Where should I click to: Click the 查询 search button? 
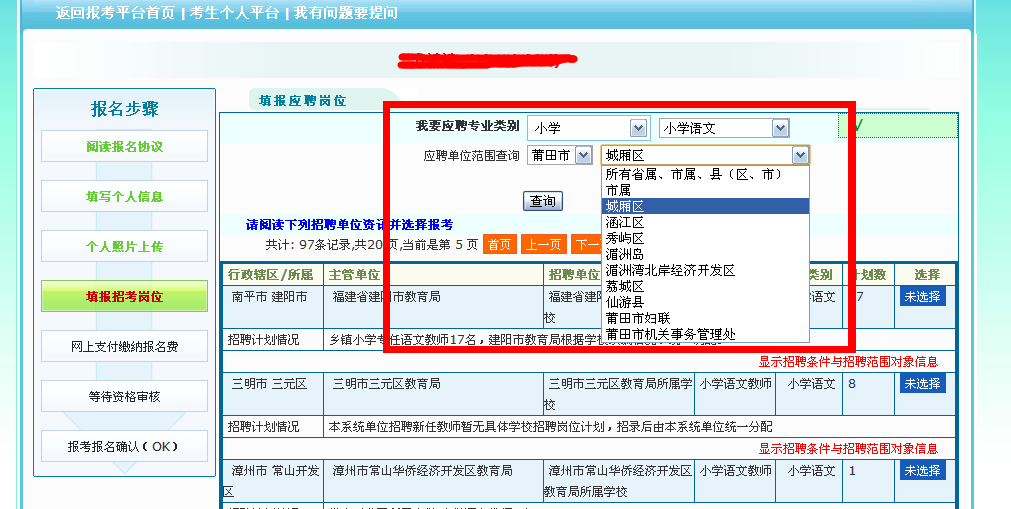pos(542,201)
